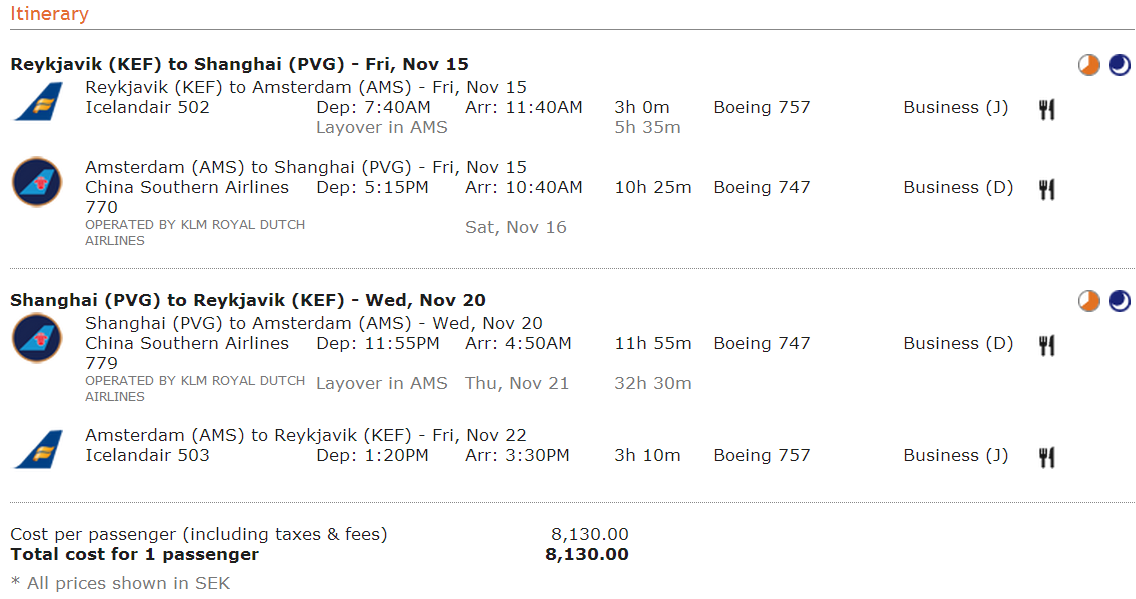This screenshot has width=1136, height=599.
Task: Click blue overnight moon icon on outbound trip
Action: tap(1119, 65)
